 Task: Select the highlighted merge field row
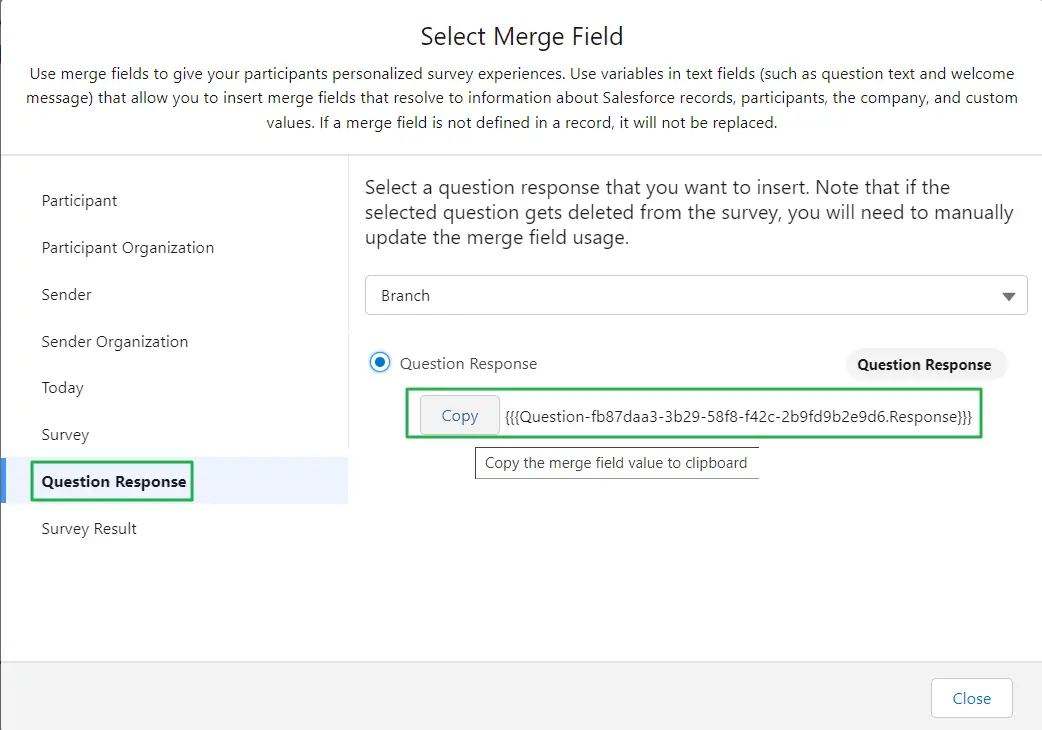pos(694,414)
